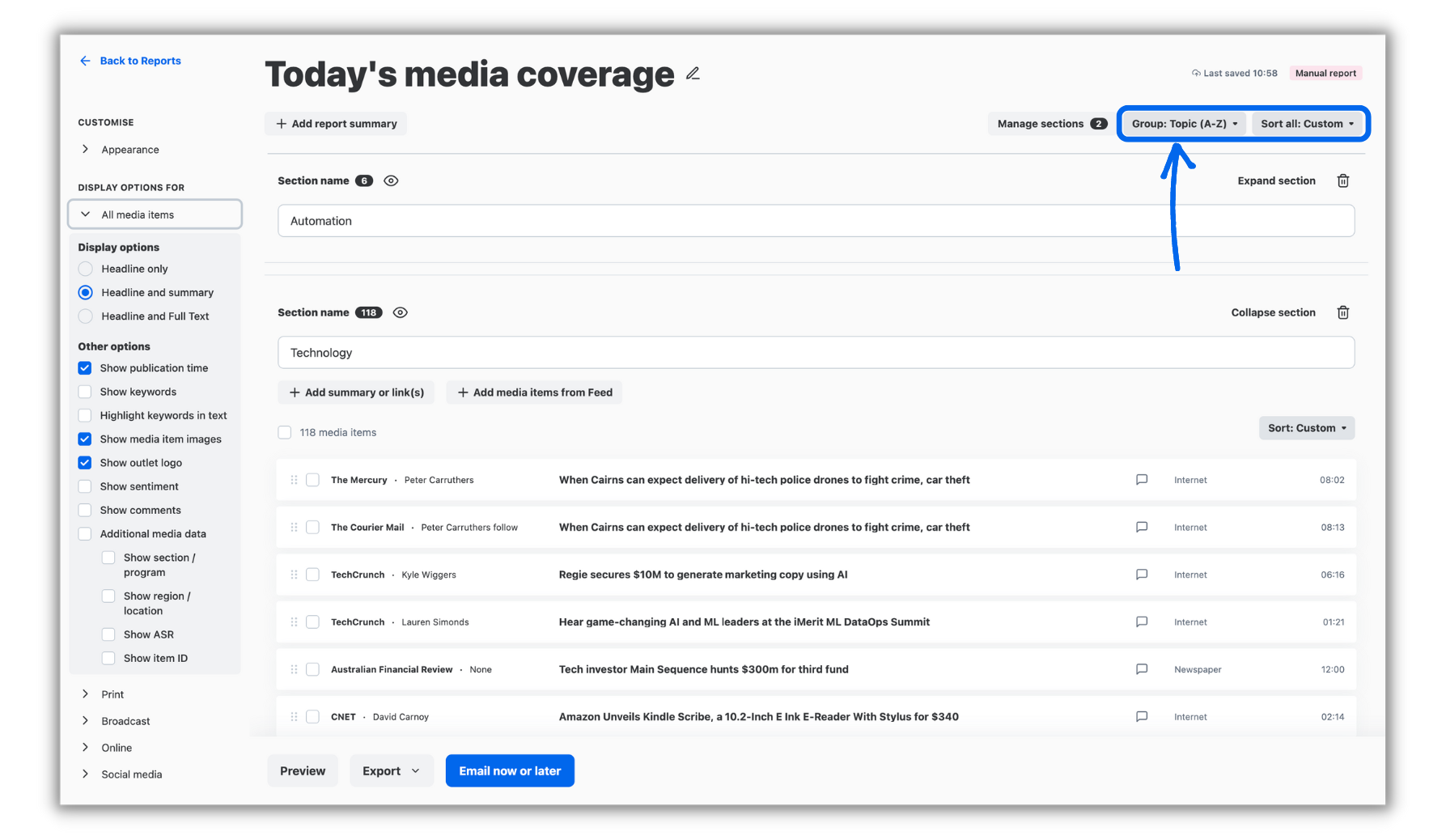This screenshot has height=840, width=1446.
Task: Tick checkbox for The Mercury article
Action: click(x=312, y=480)
